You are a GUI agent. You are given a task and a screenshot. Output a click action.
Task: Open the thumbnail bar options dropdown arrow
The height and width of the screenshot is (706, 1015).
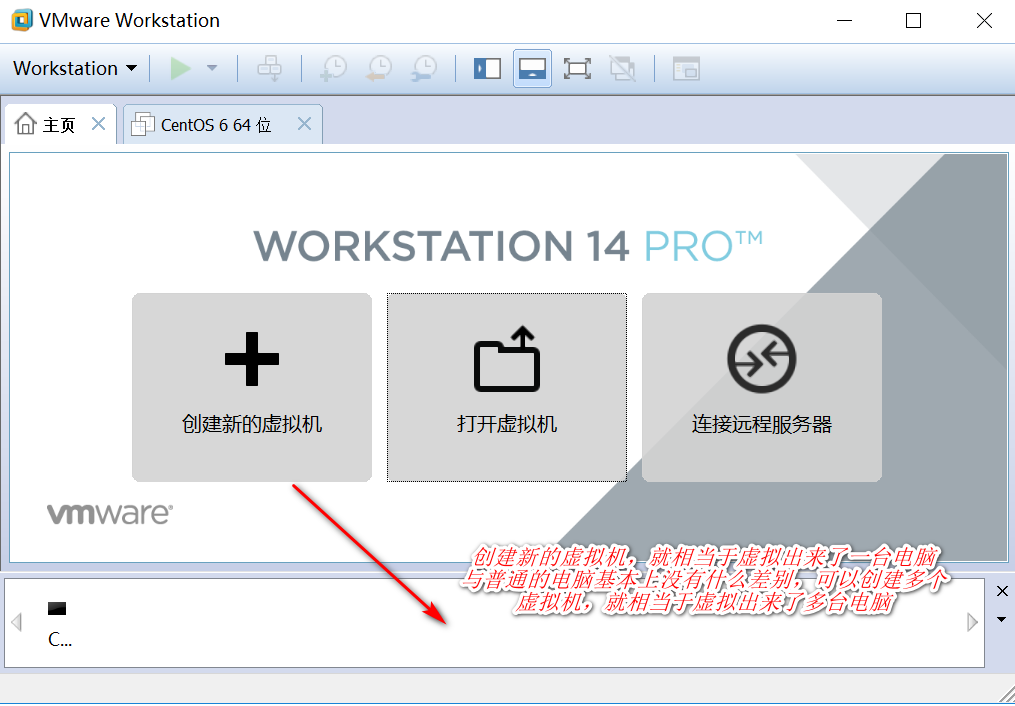pos(1002,619)
